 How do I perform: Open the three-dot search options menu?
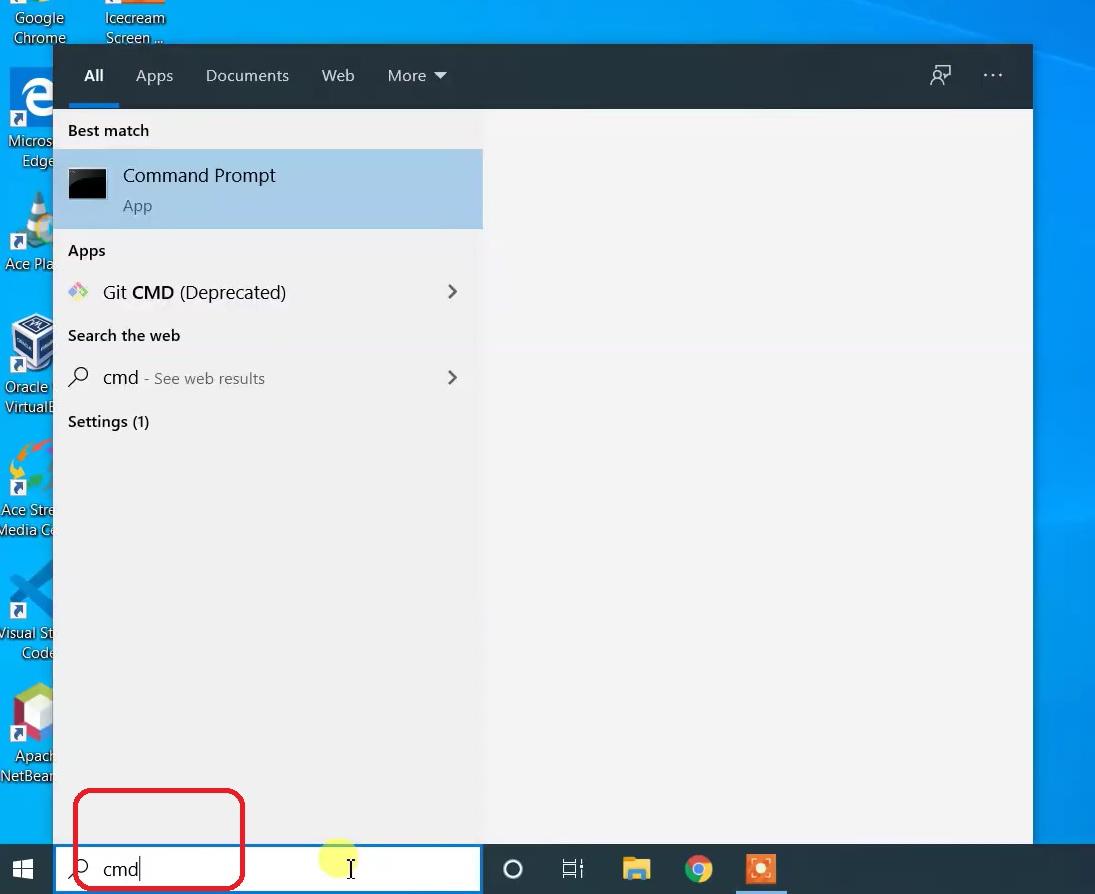[x=992, y=75]
